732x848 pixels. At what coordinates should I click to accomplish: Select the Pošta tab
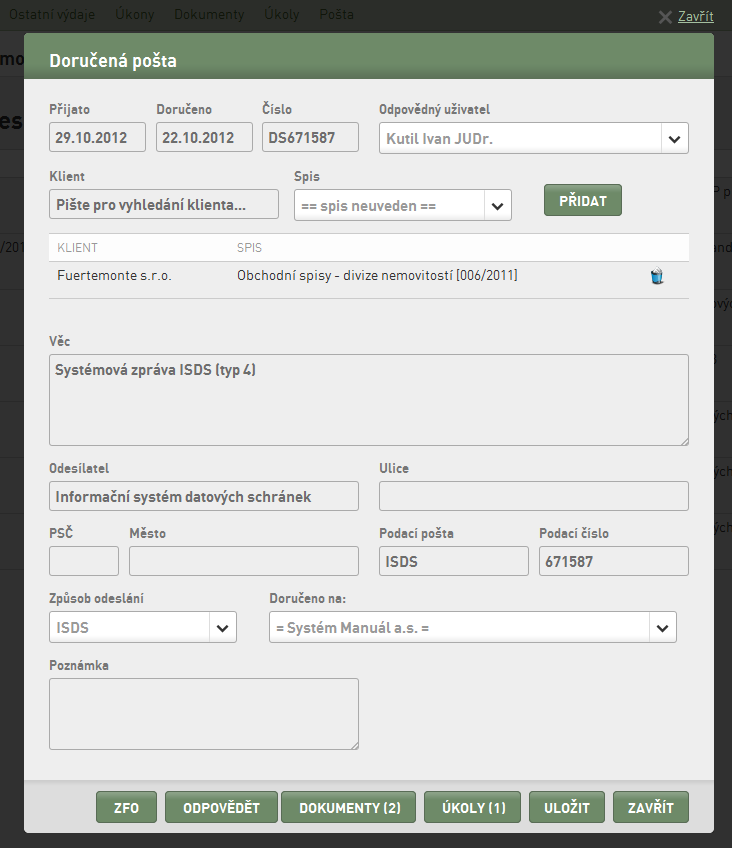click(x=336, y=15)
